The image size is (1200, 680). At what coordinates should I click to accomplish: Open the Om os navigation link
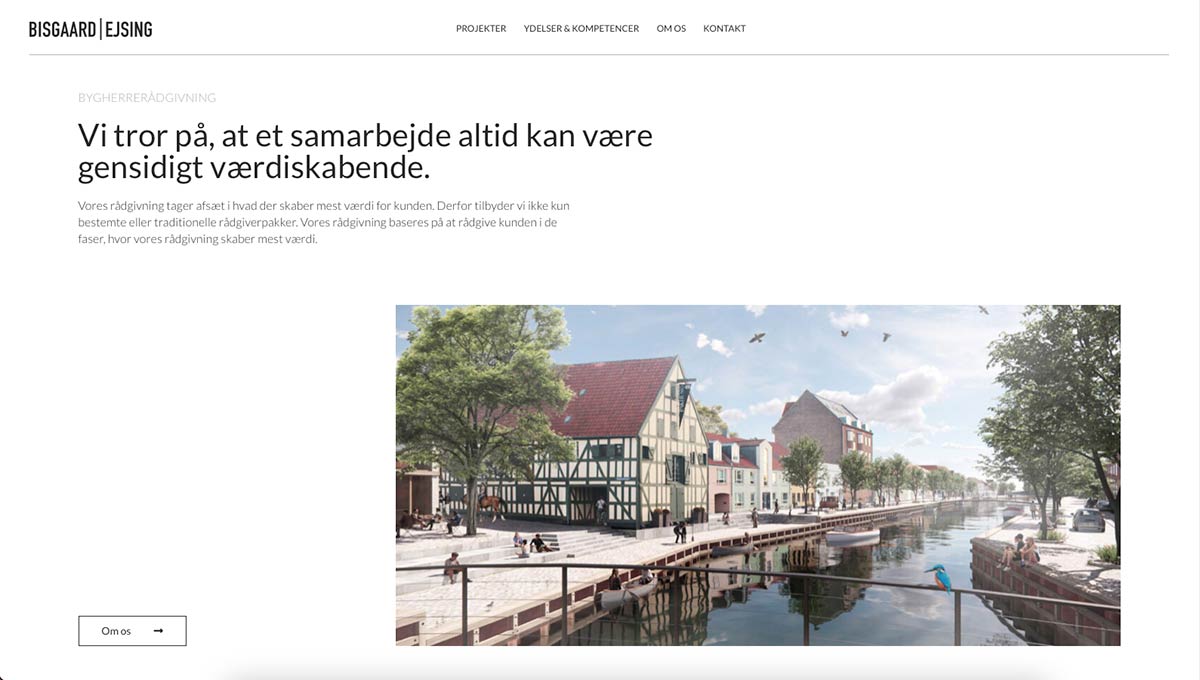tap(671, 29)
